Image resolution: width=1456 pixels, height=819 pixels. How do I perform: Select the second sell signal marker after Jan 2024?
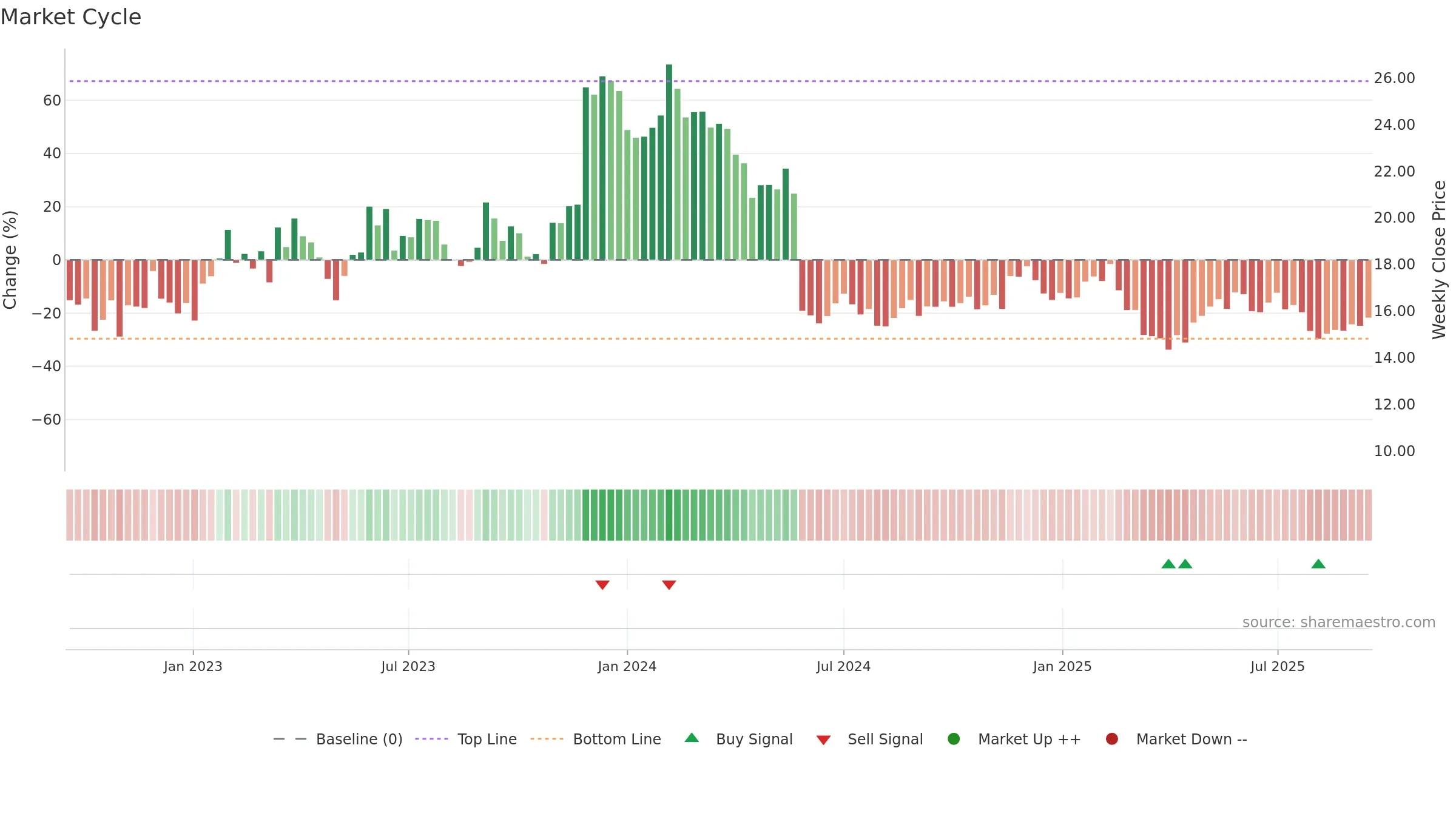click(669, 585)
